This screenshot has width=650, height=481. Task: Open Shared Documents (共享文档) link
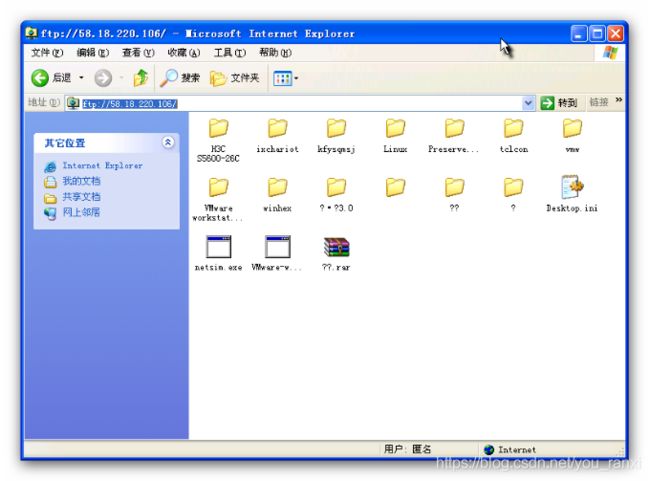coord(81,197)
